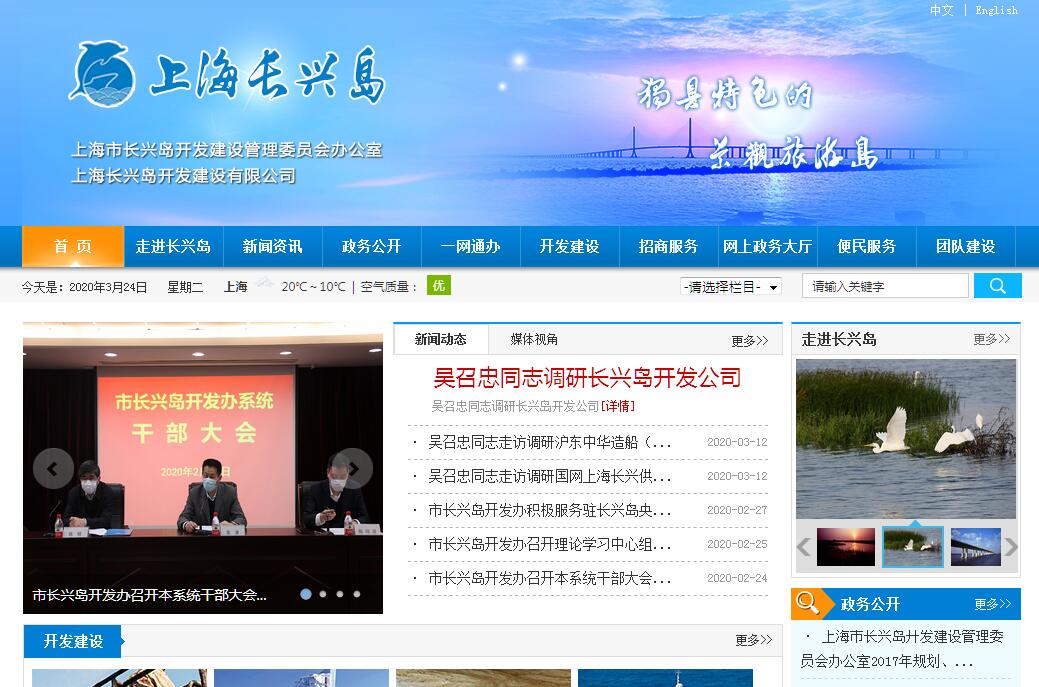Screen dimensions: 1039x687
Task: Open 新闻资讯 navigation menu
Action: click(272, 246)
